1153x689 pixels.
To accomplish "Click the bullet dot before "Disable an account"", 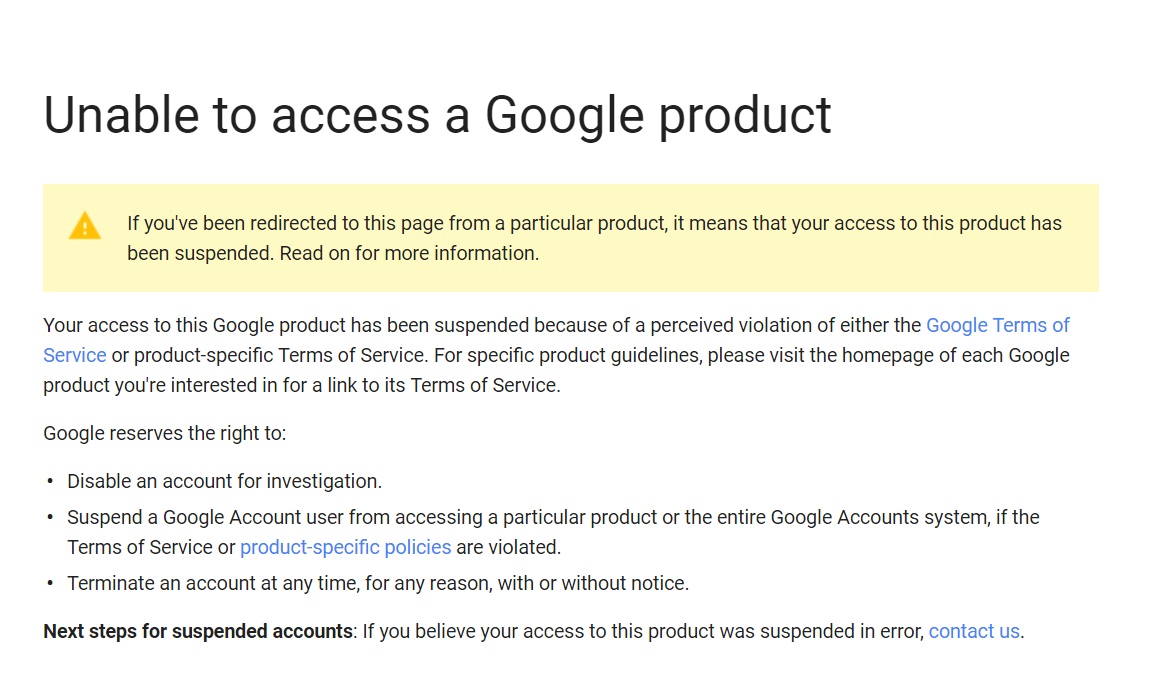I will (50, 481).
